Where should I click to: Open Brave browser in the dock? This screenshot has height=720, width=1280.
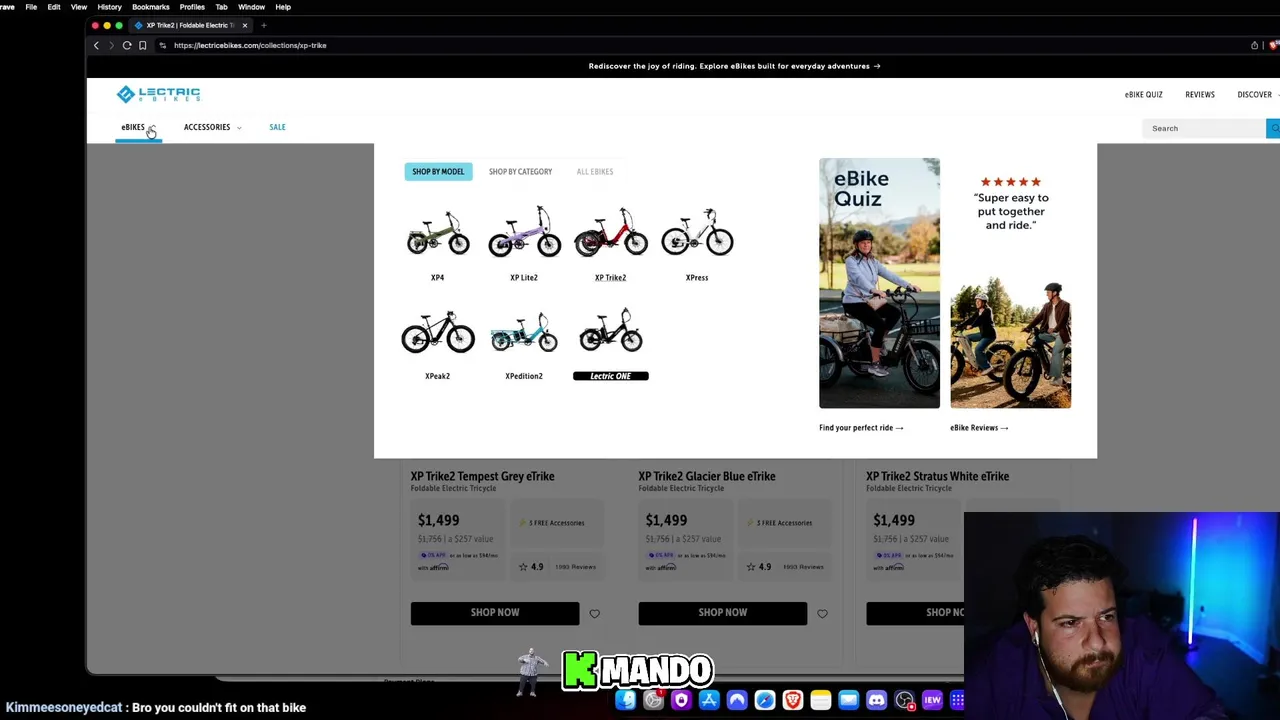click(x=793, y=700)
